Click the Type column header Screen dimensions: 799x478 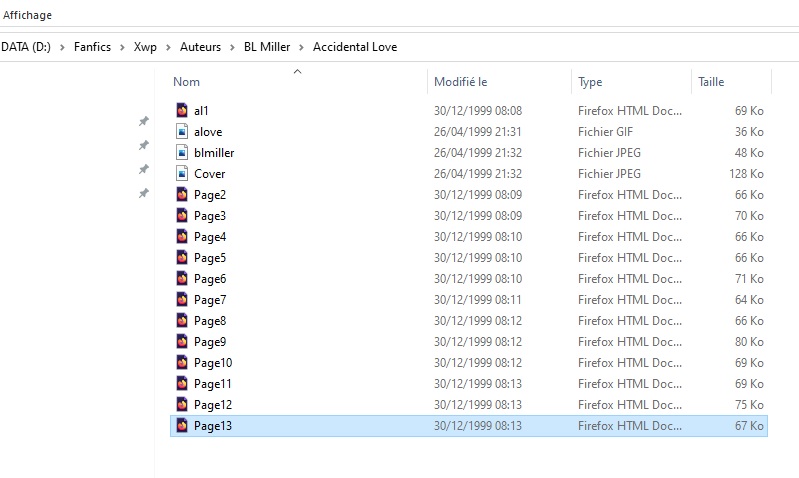(590, 82)
